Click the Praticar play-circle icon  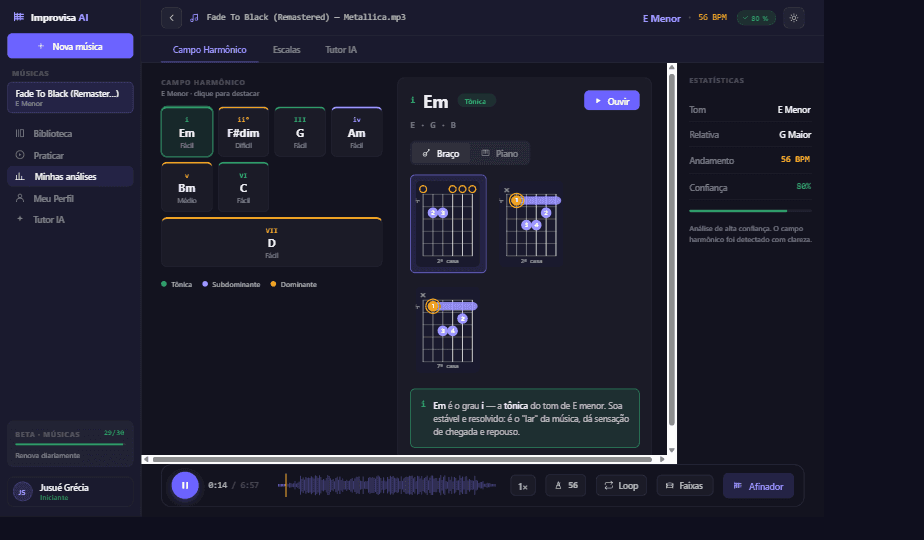click(x=20, y=155)
